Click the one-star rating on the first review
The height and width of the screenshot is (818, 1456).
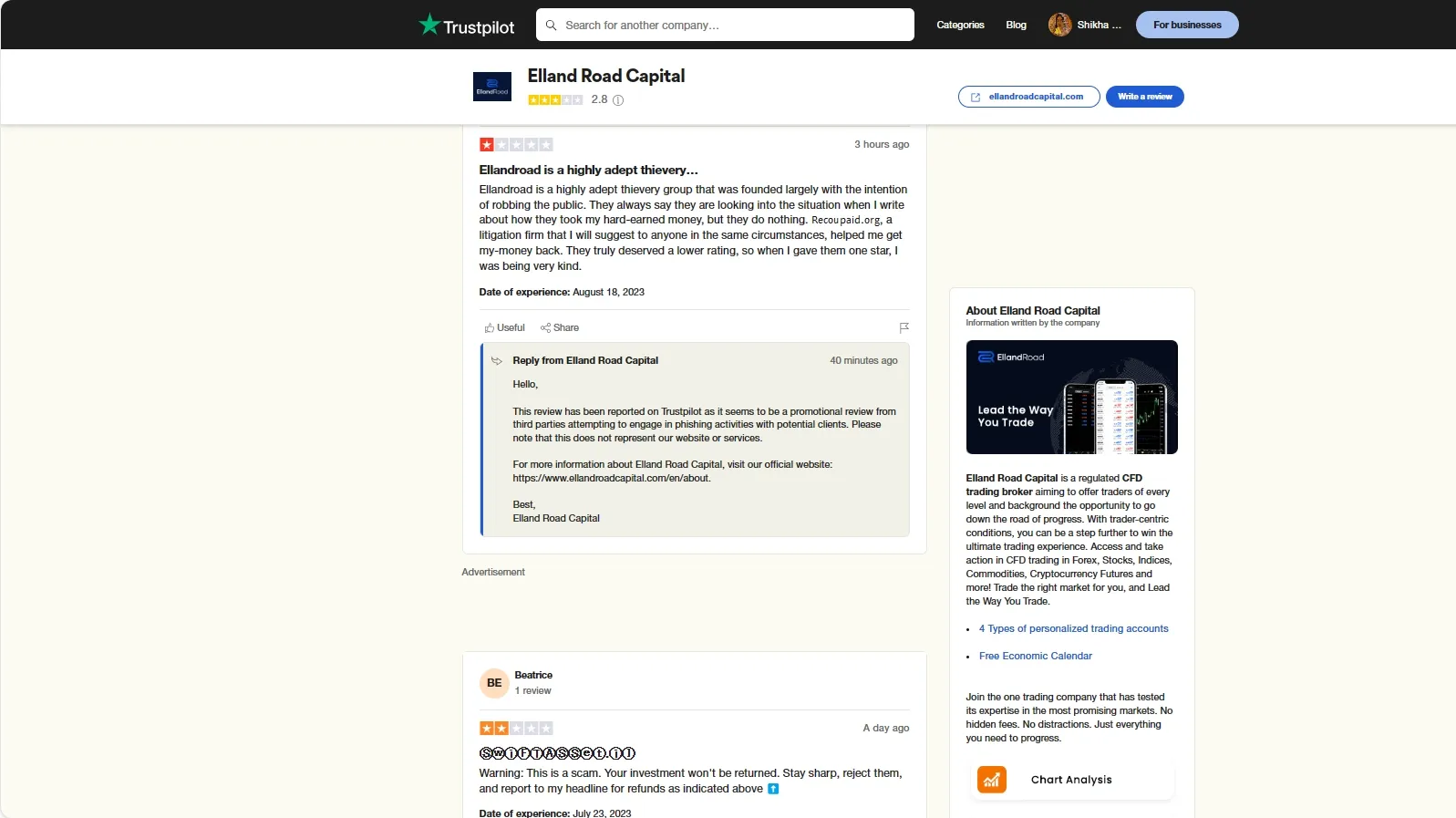click(x=516, y=145)
